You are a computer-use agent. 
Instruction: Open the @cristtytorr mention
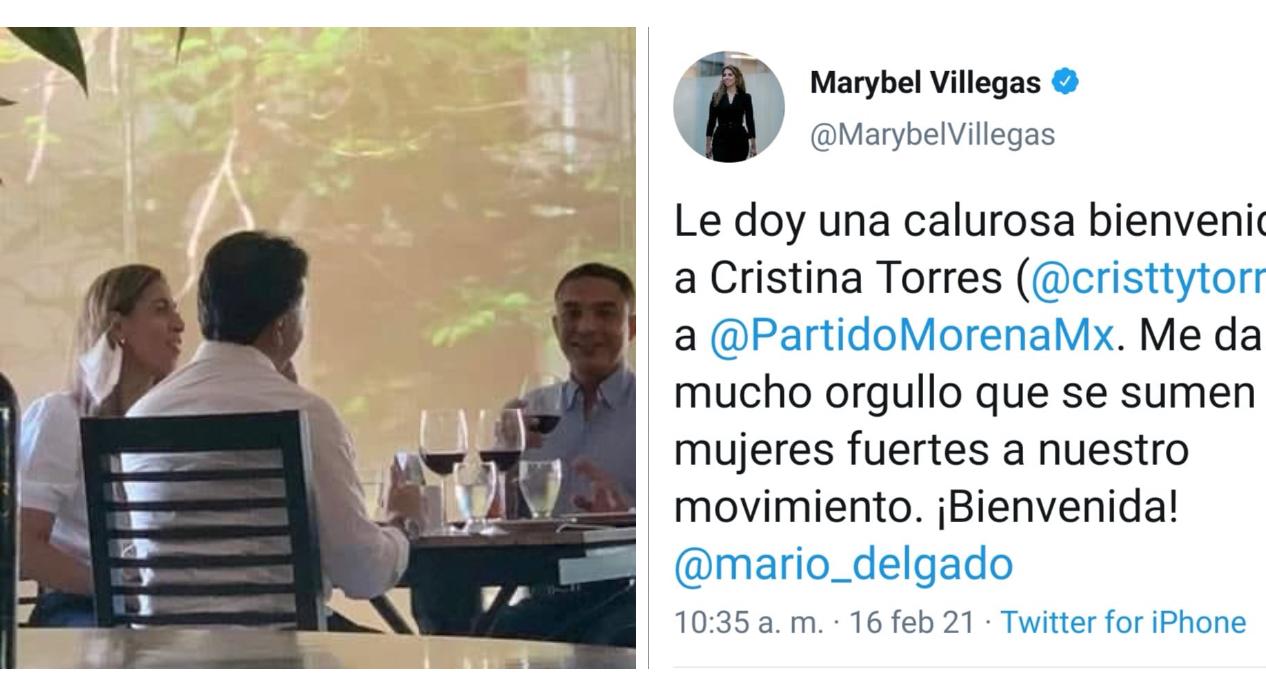point(1147,281)
